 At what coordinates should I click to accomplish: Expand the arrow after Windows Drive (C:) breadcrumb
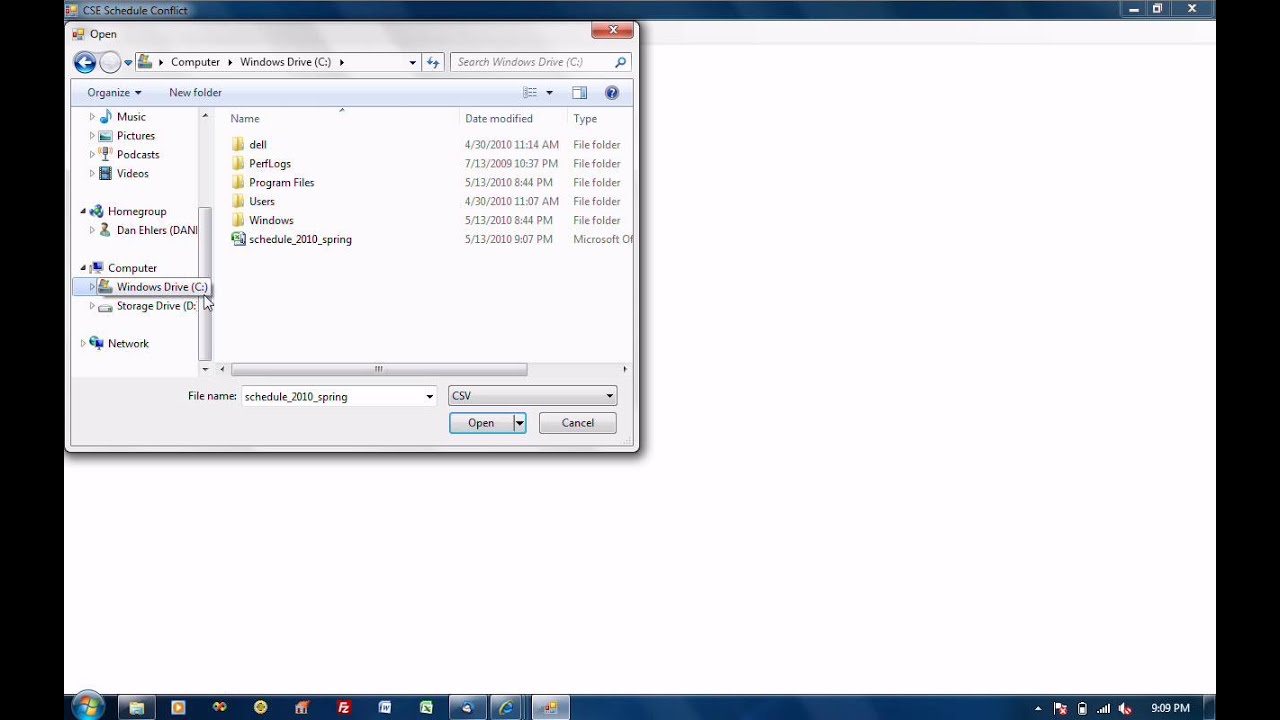341,62
